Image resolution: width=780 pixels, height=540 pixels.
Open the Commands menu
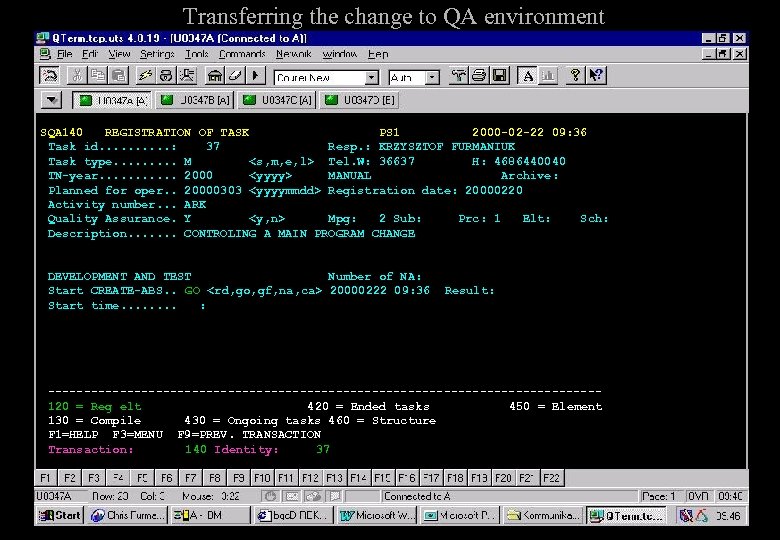(242, 54)
